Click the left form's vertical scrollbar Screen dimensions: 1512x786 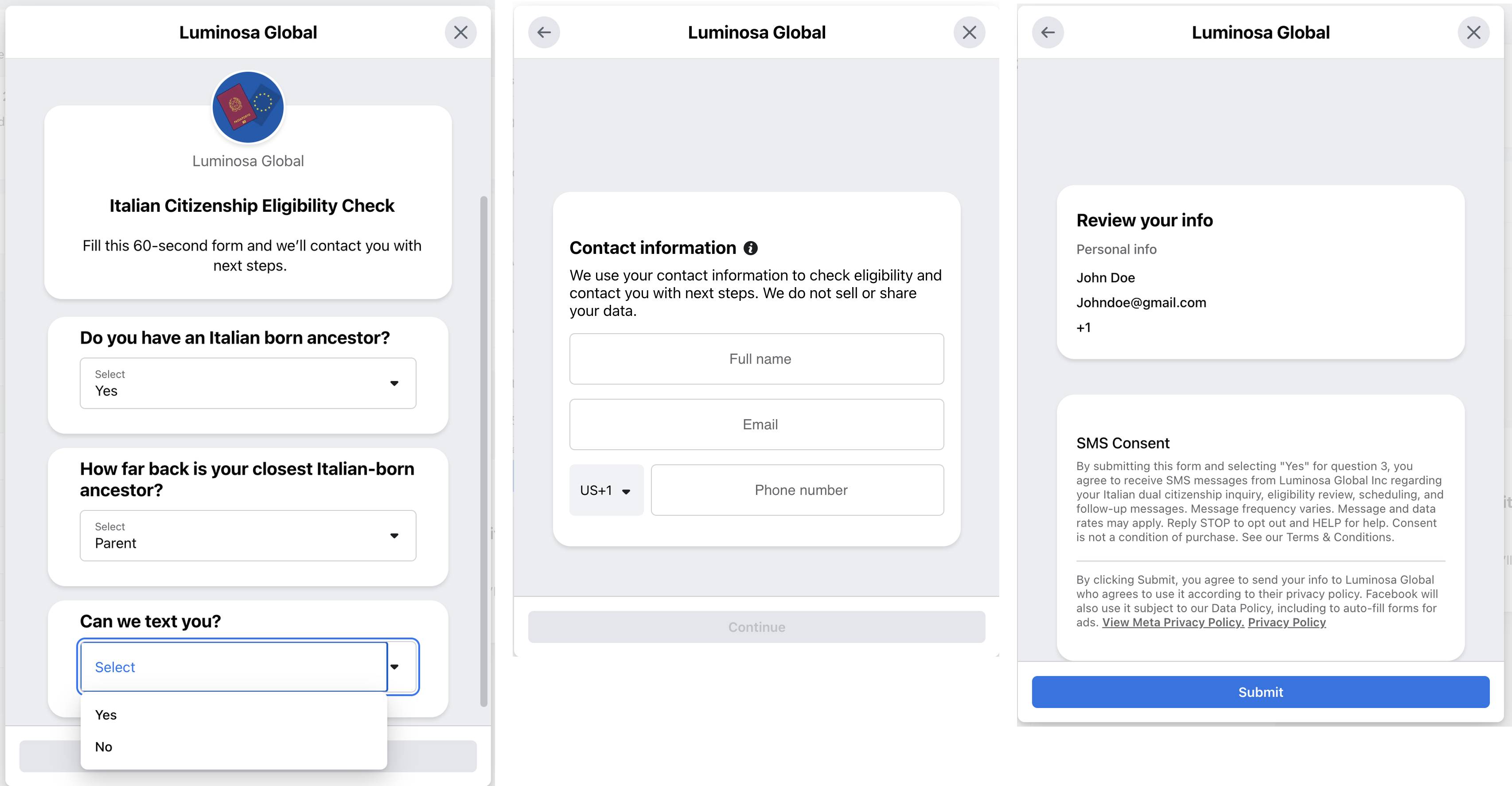coord(483,451)
